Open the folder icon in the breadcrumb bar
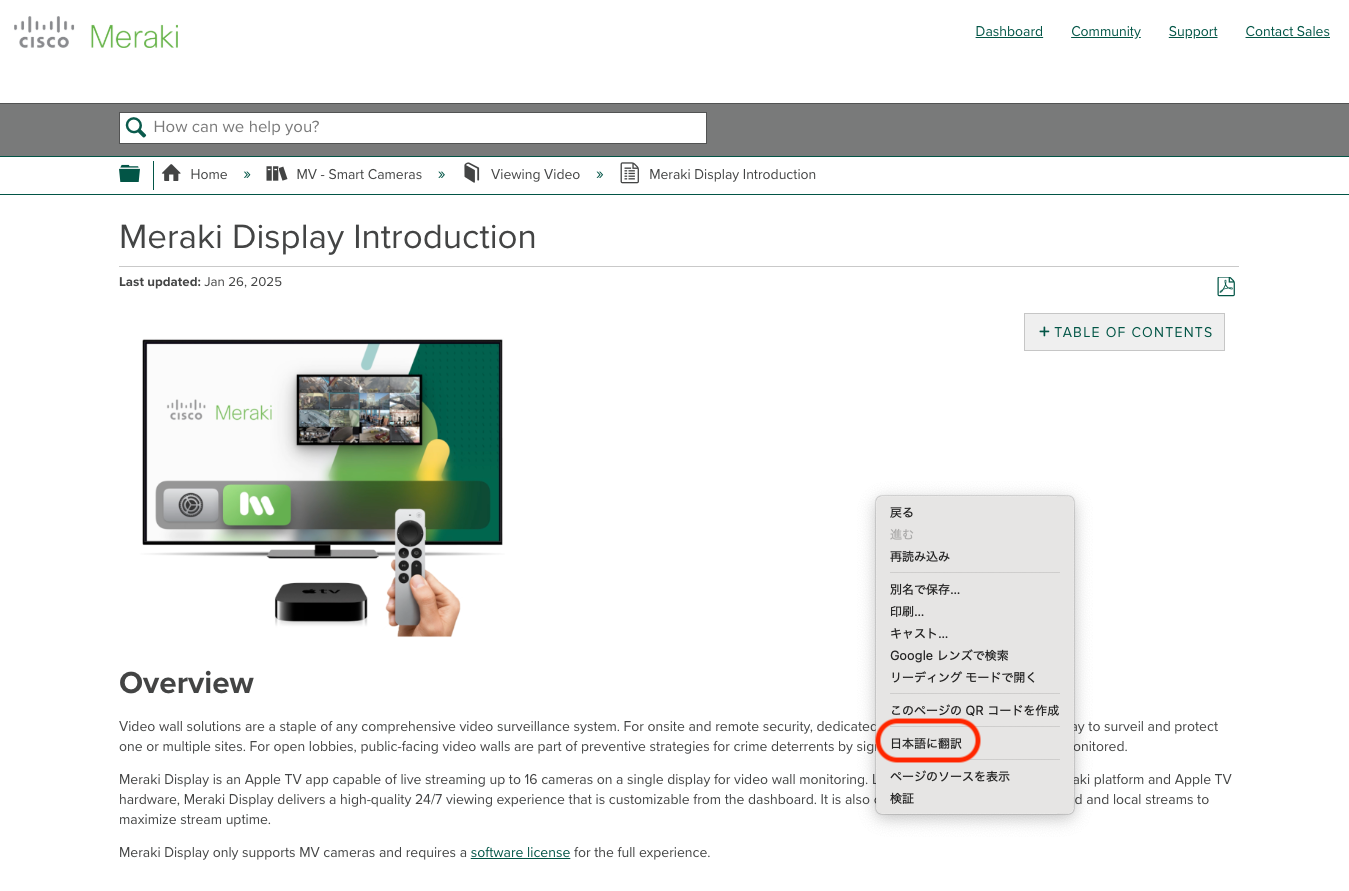The image size is (1349, 891). [129, 173]
